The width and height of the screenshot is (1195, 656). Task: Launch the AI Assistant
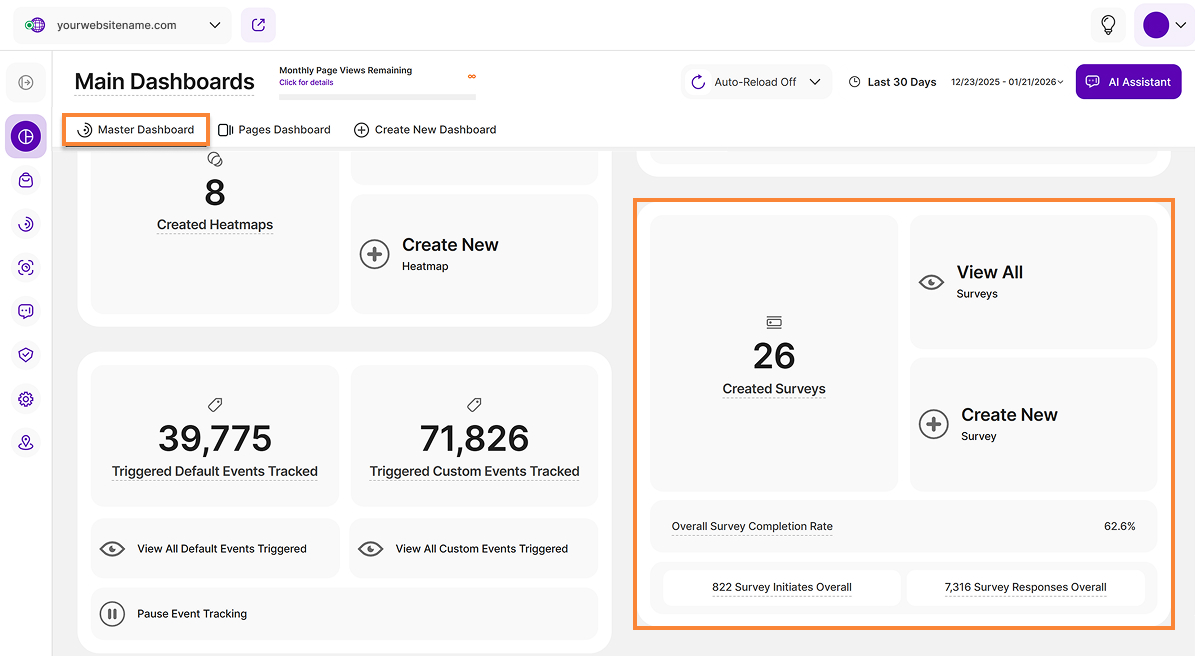pos(1128,82)
